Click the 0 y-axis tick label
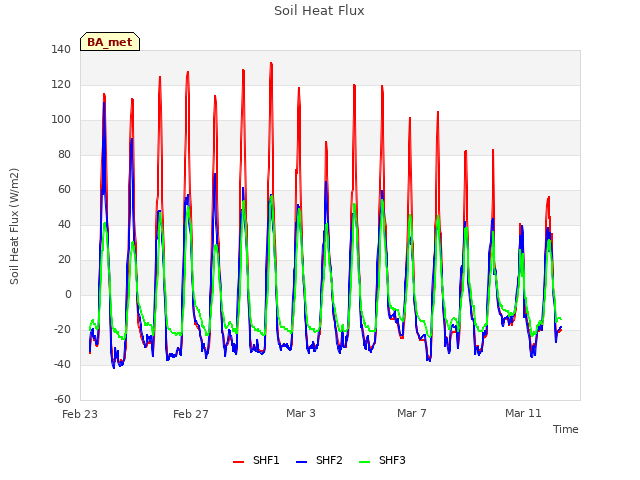 [x=68, y=294]
